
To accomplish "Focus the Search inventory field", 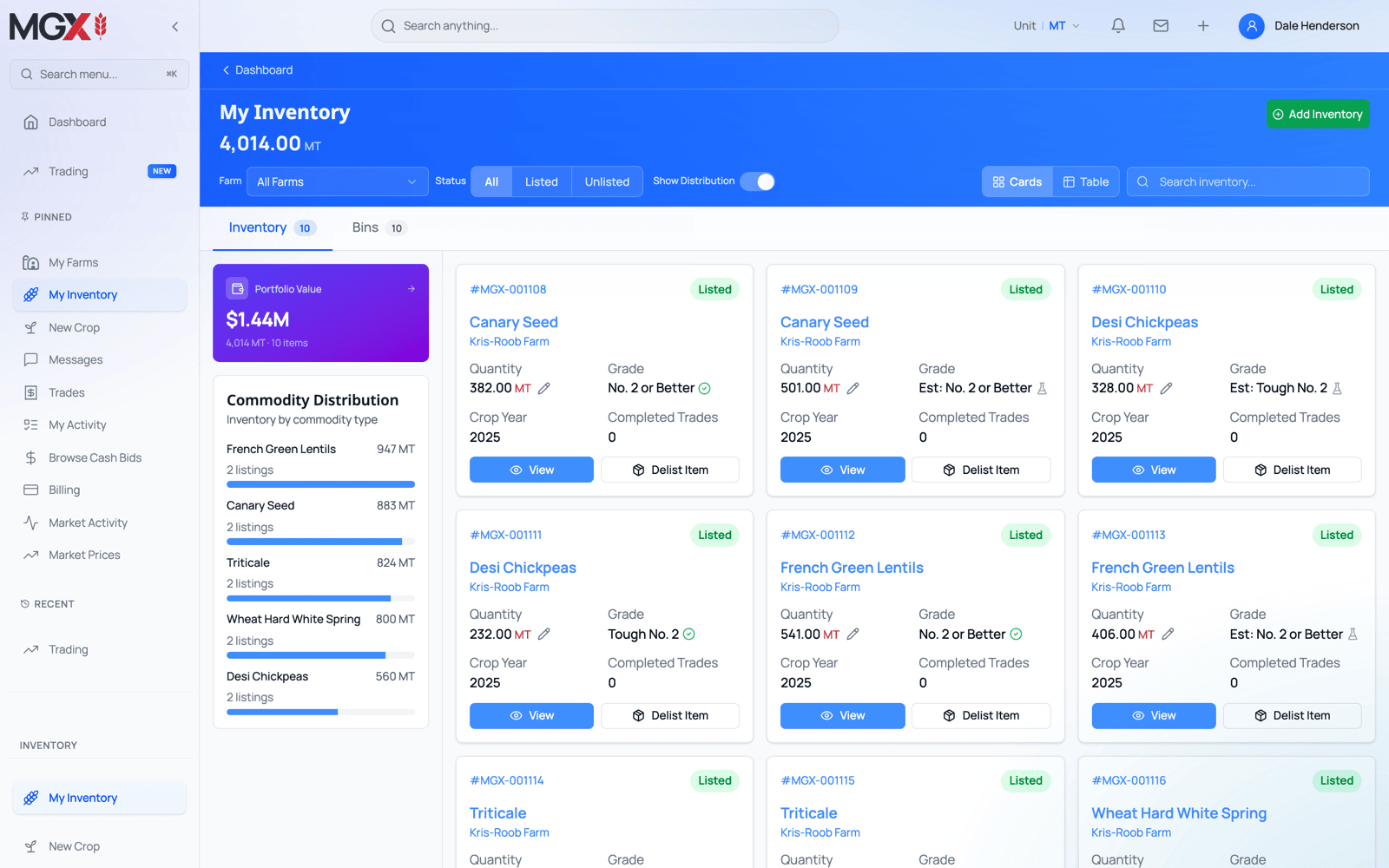I will 1247,181.
